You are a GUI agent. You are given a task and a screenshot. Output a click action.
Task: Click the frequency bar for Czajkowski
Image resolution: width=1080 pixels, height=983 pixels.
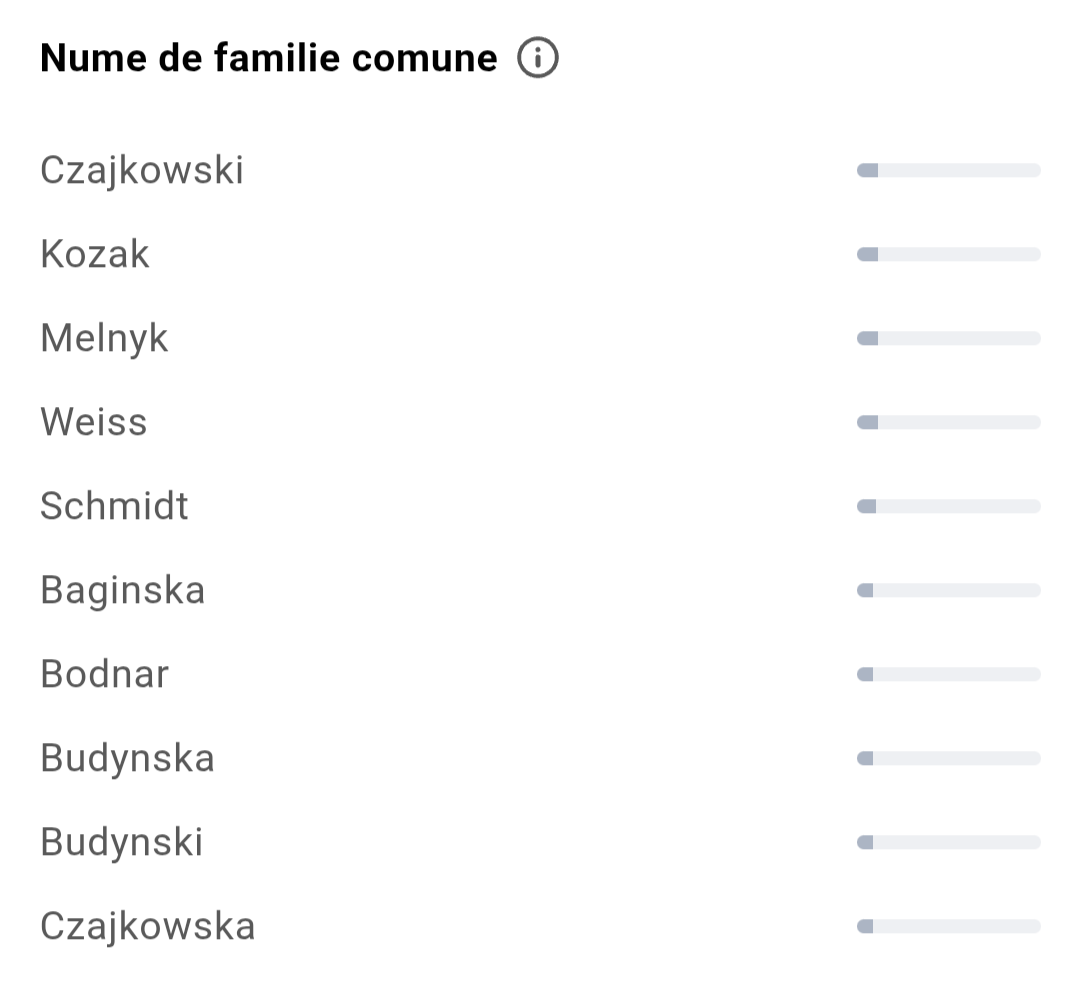tap(948, 170)
